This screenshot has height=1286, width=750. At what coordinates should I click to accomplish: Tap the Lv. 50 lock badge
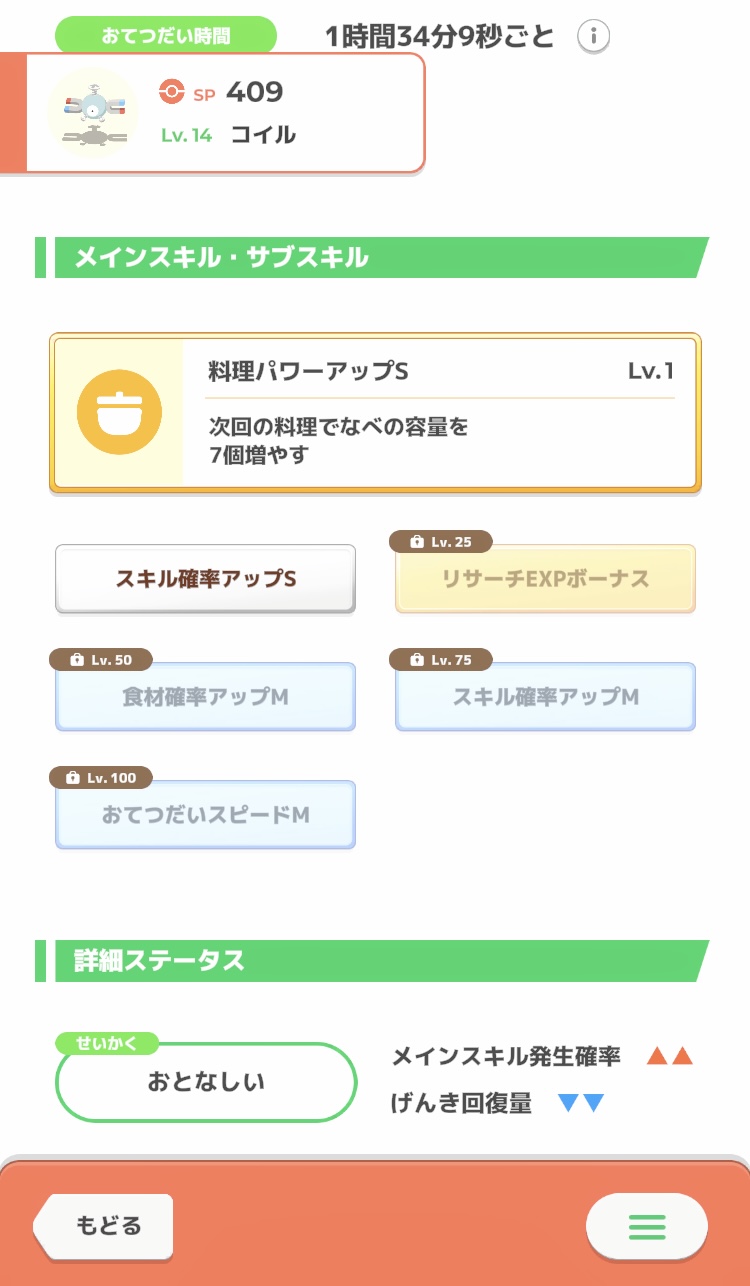click(x=102, y=660)
